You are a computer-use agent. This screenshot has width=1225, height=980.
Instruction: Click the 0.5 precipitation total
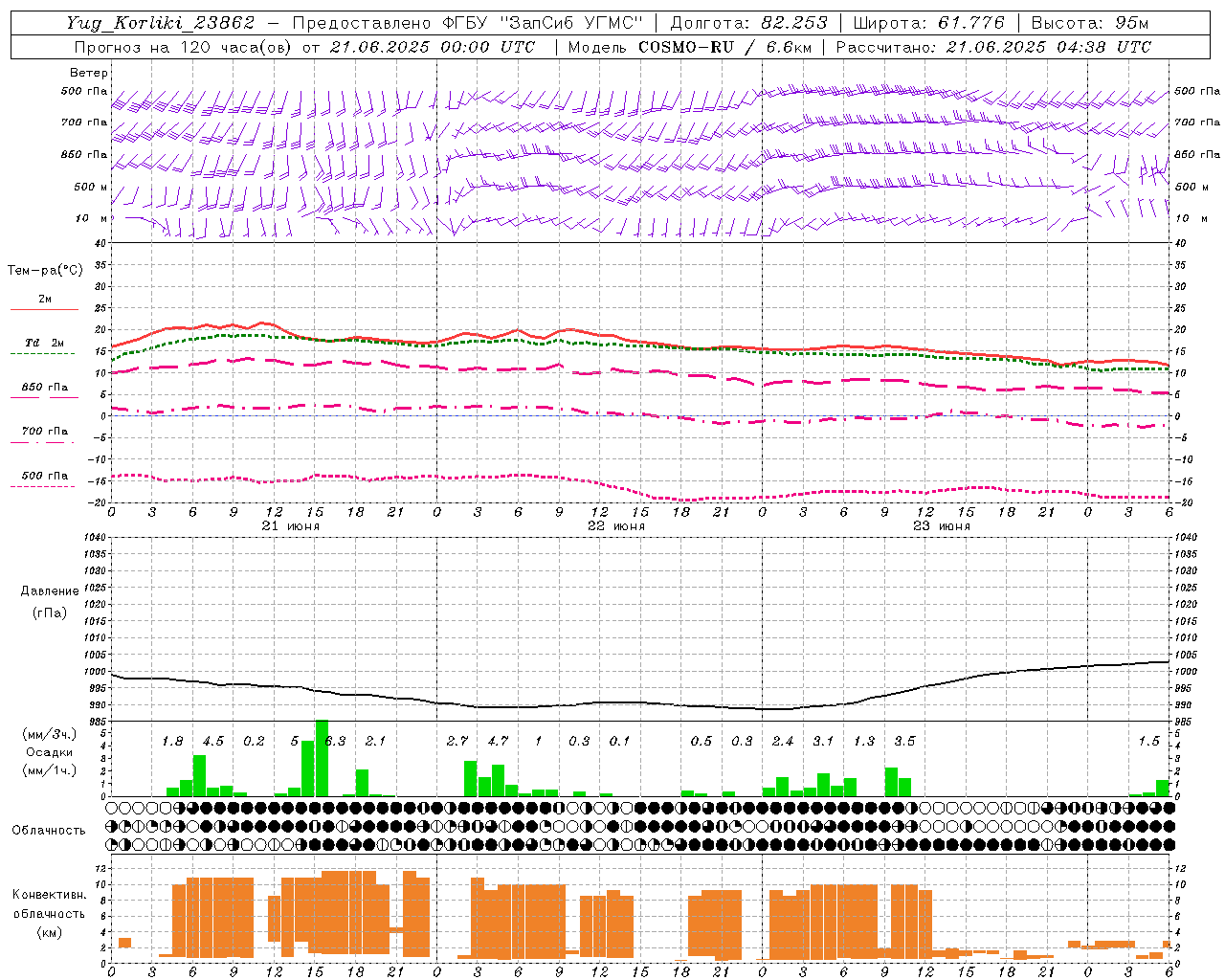coord(702,741)
